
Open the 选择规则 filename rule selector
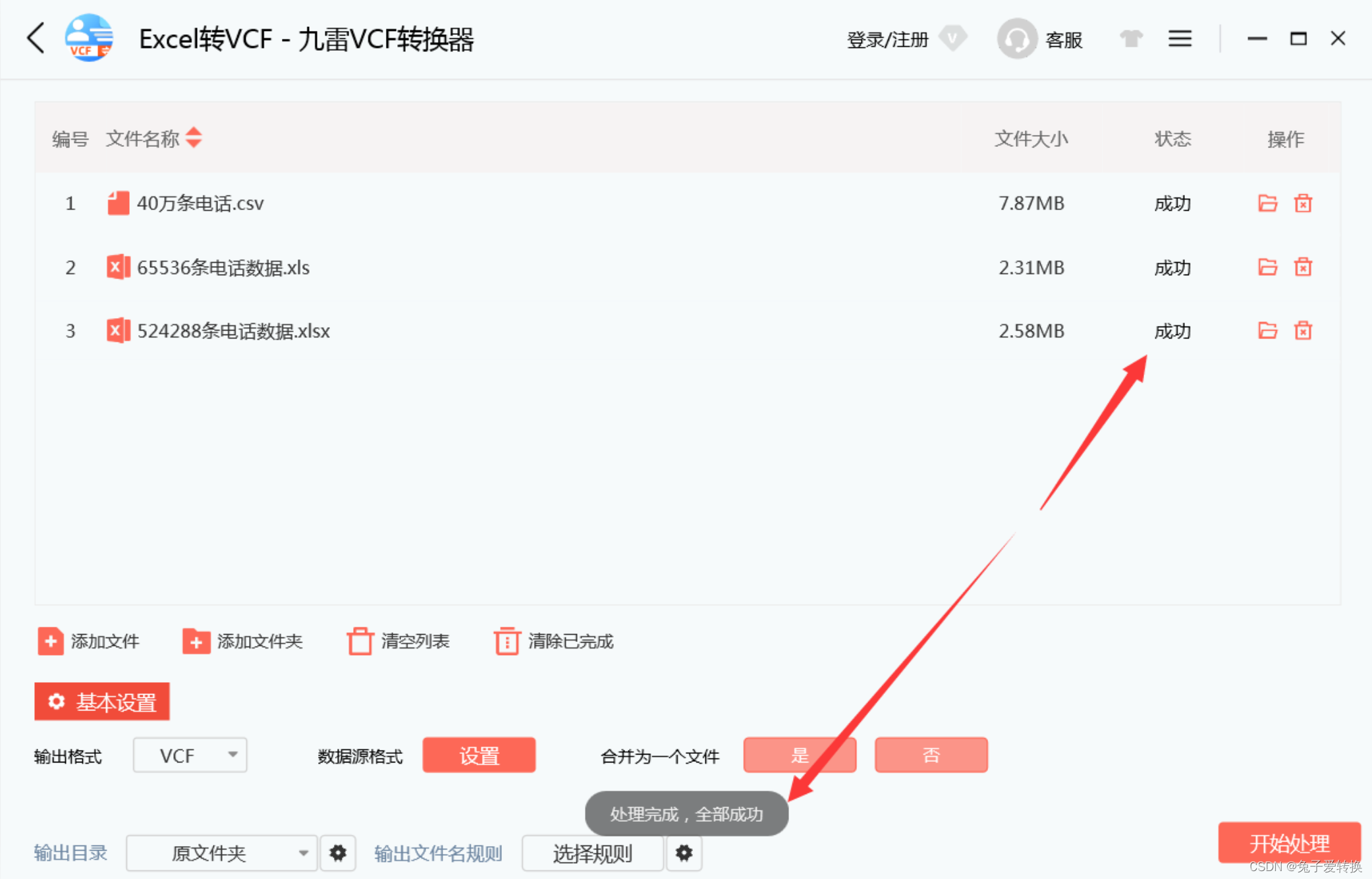pyautogui.click(x=592, y=853)
